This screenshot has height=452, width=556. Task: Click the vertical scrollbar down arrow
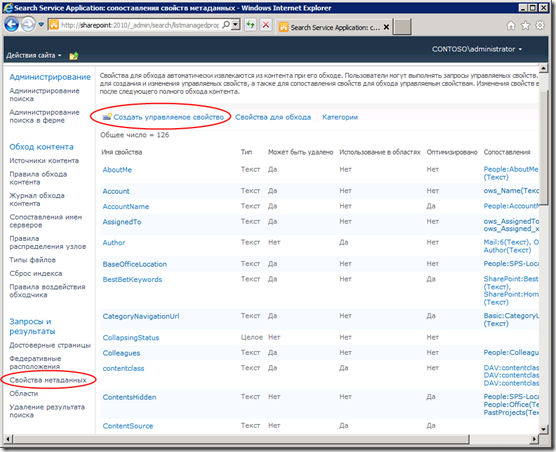coord(543,429)
